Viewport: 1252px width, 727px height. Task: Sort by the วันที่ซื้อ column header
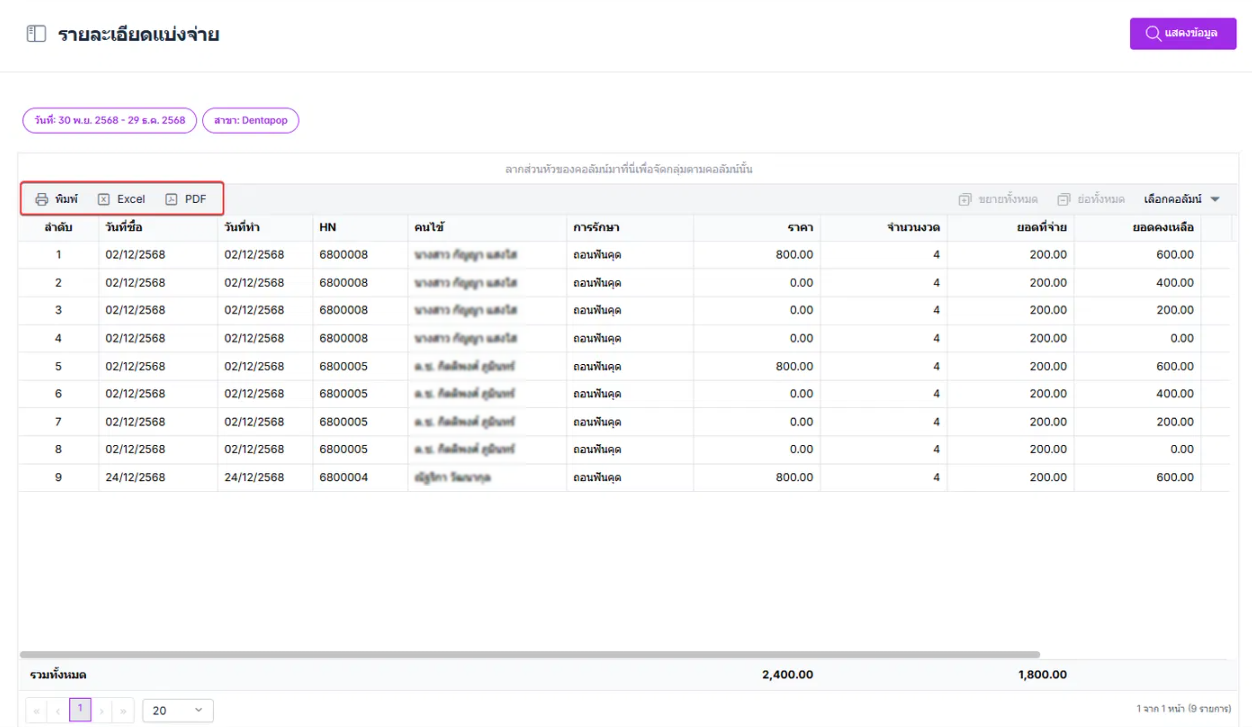(158, 228)
